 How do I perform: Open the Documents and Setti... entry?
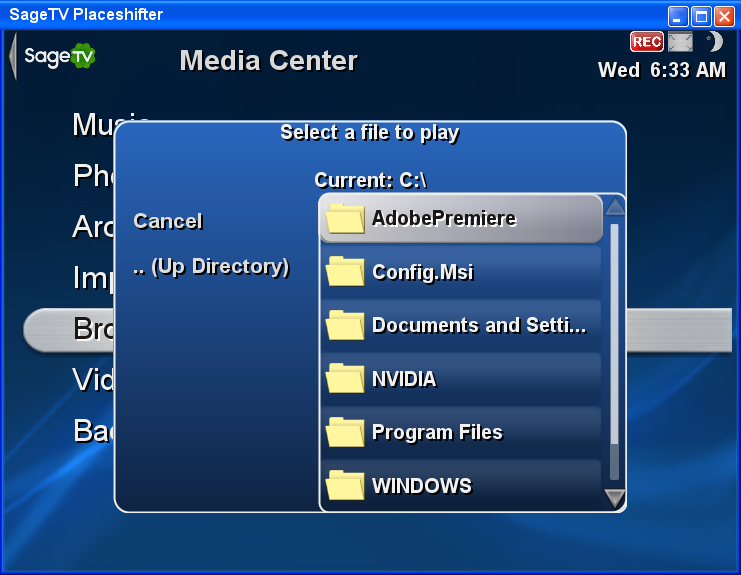click(x=461, y=326)
